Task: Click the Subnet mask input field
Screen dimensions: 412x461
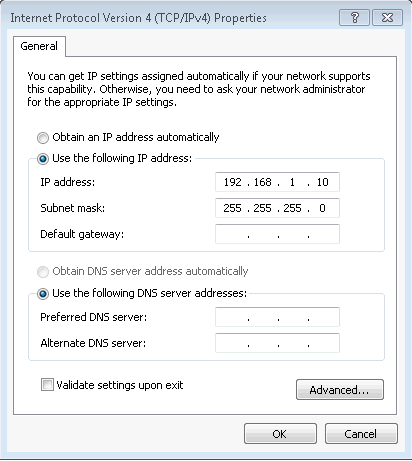Action: point(277,208)
